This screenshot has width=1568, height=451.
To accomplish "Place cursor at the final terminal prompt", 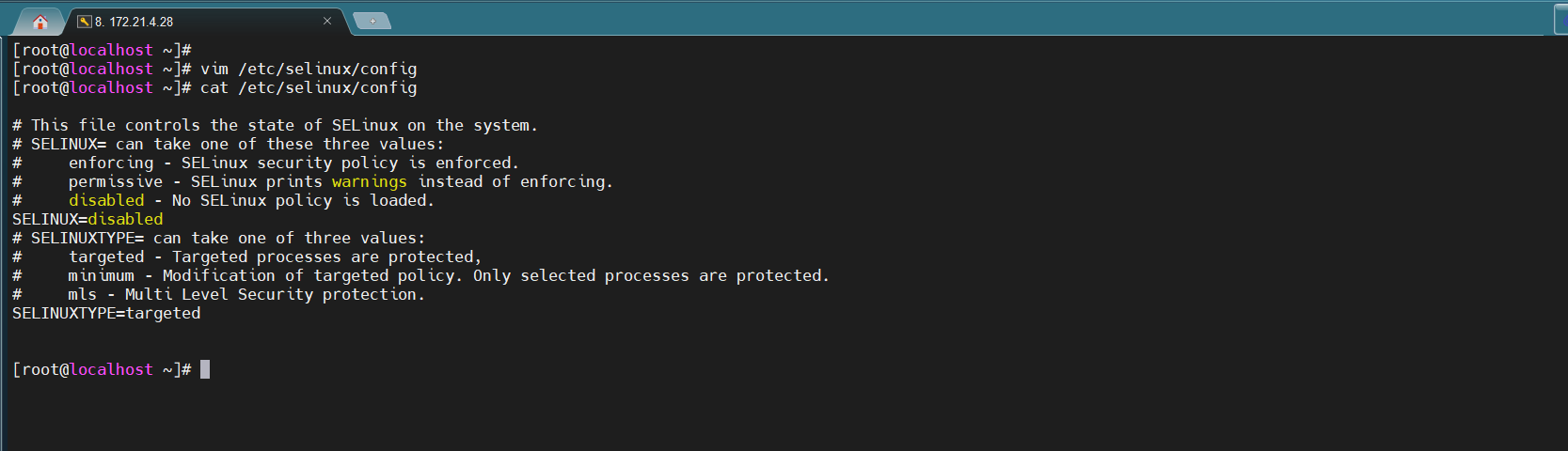I will coord(205,369).
